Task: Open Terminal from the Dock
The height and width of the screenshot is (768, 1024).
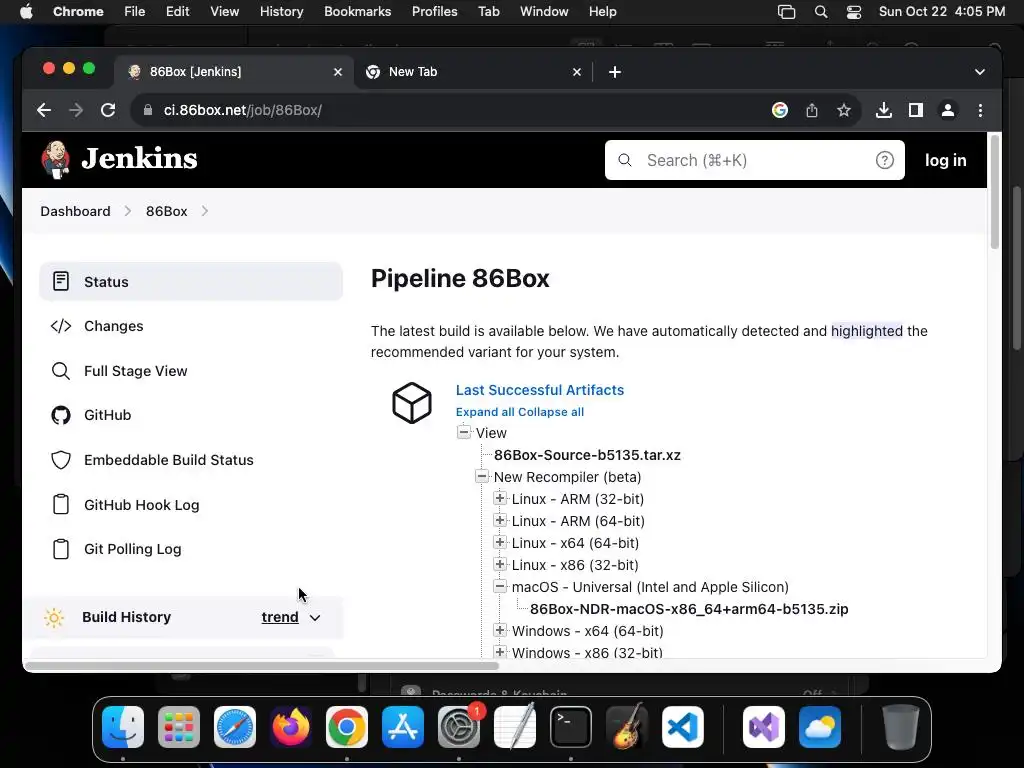Action: click(571, 727)
